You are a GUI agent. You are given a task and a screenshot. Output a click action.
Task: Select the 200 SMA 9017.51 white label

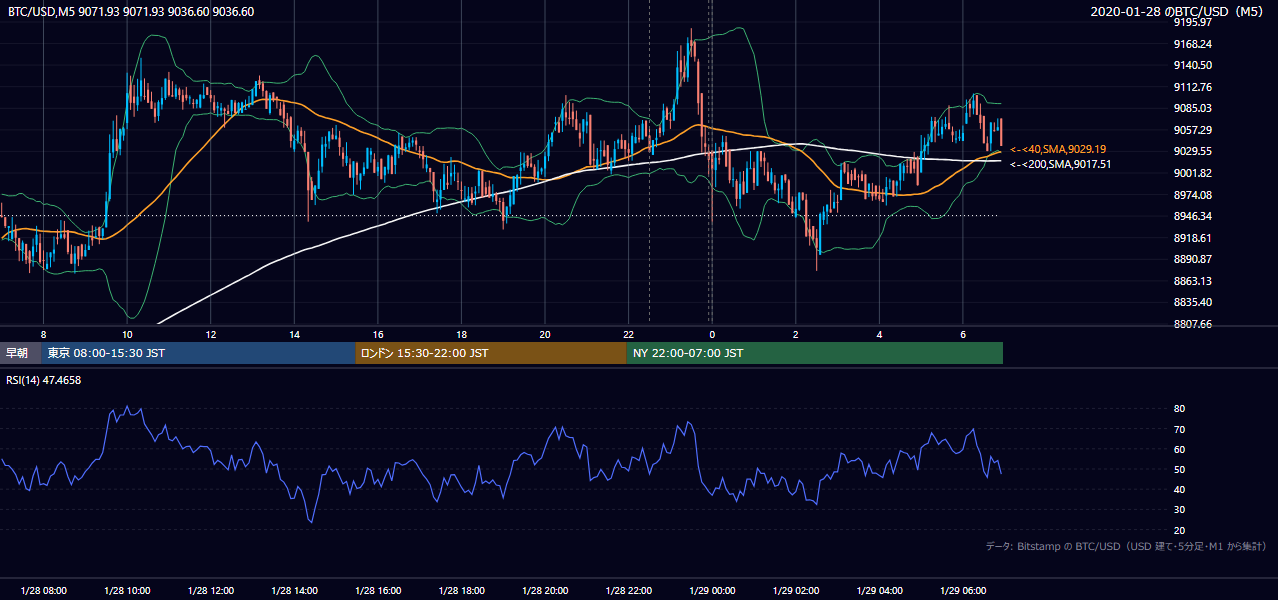click(x=1060, y=164)
